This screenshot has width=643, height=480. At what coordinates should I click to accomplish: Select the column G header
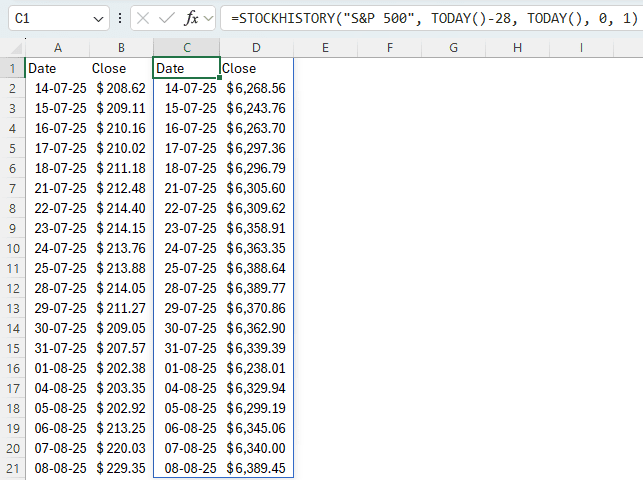(x=453, y=47)
